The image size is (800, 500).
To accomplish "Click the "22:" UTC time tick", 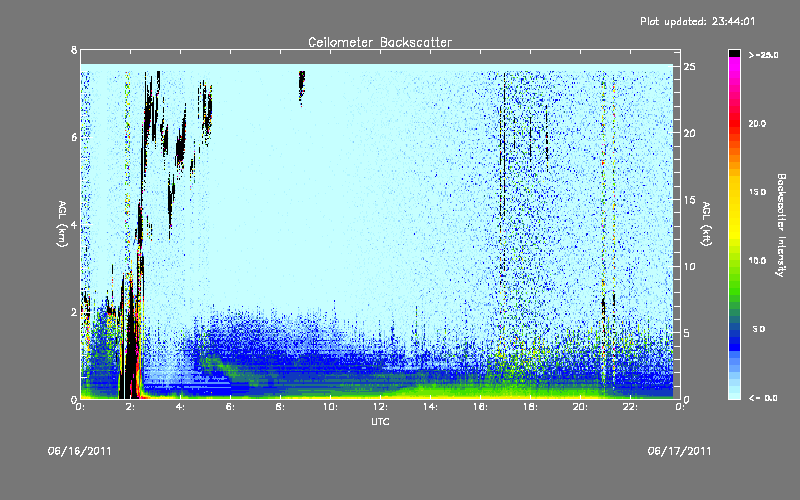I will point(630,407).
